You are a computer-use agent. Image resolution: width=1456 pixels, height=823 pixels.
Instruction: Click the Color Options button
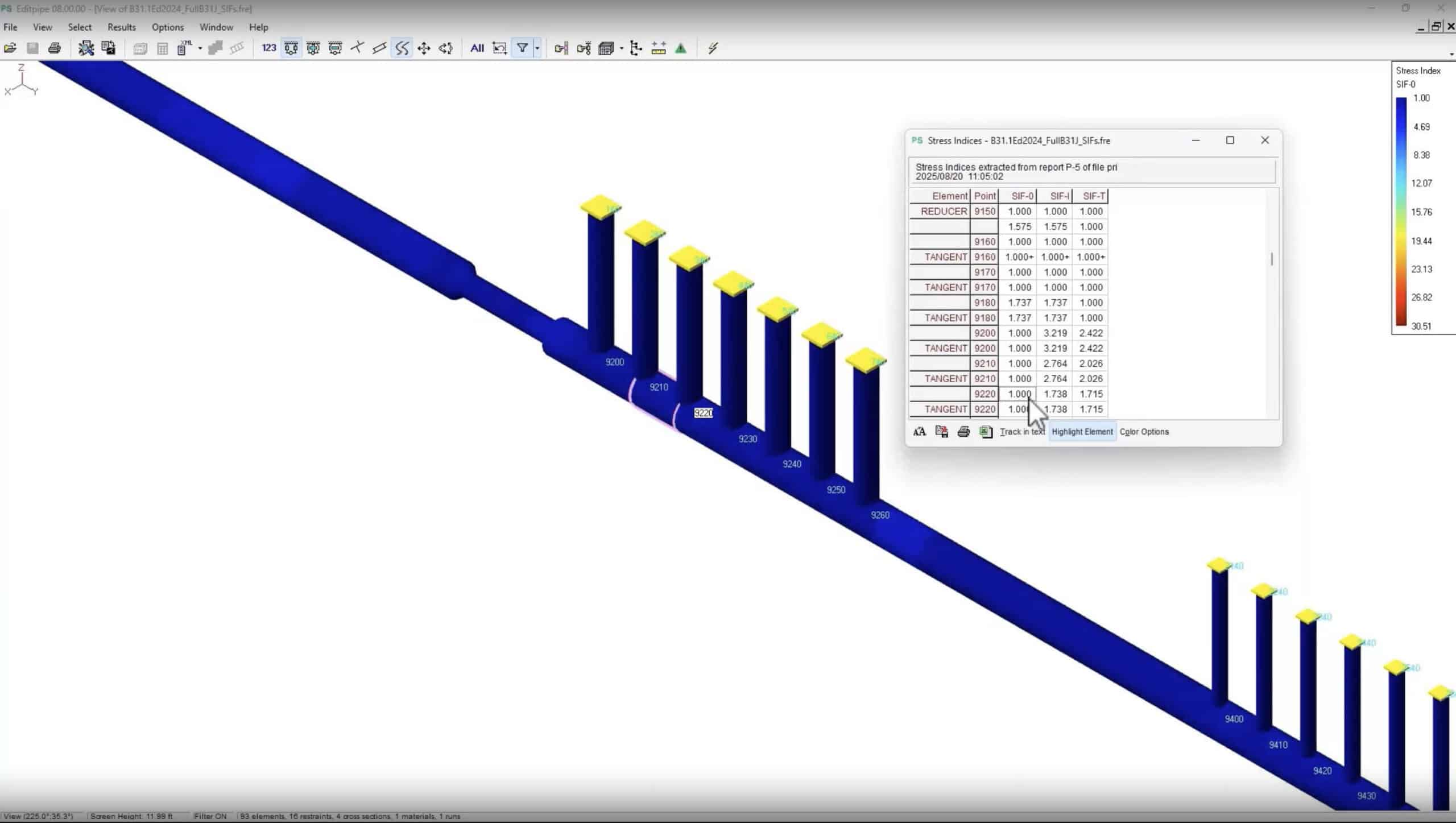1144,432
